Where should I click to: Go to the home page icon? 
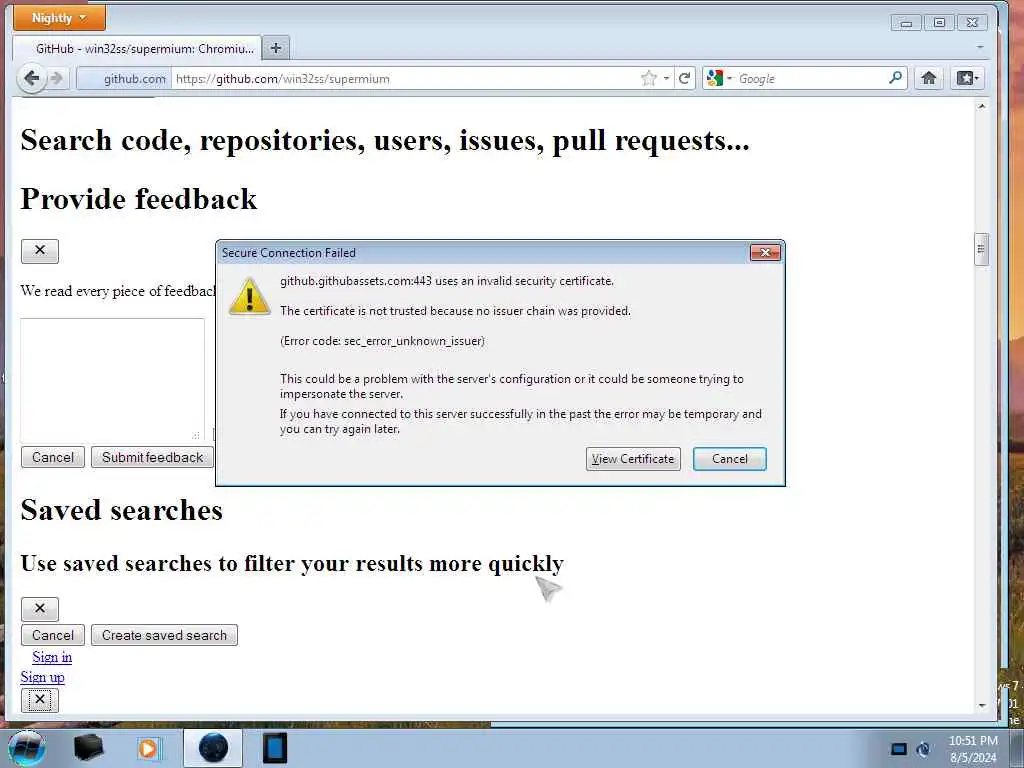pyautogui.click(x=929, y=78)
